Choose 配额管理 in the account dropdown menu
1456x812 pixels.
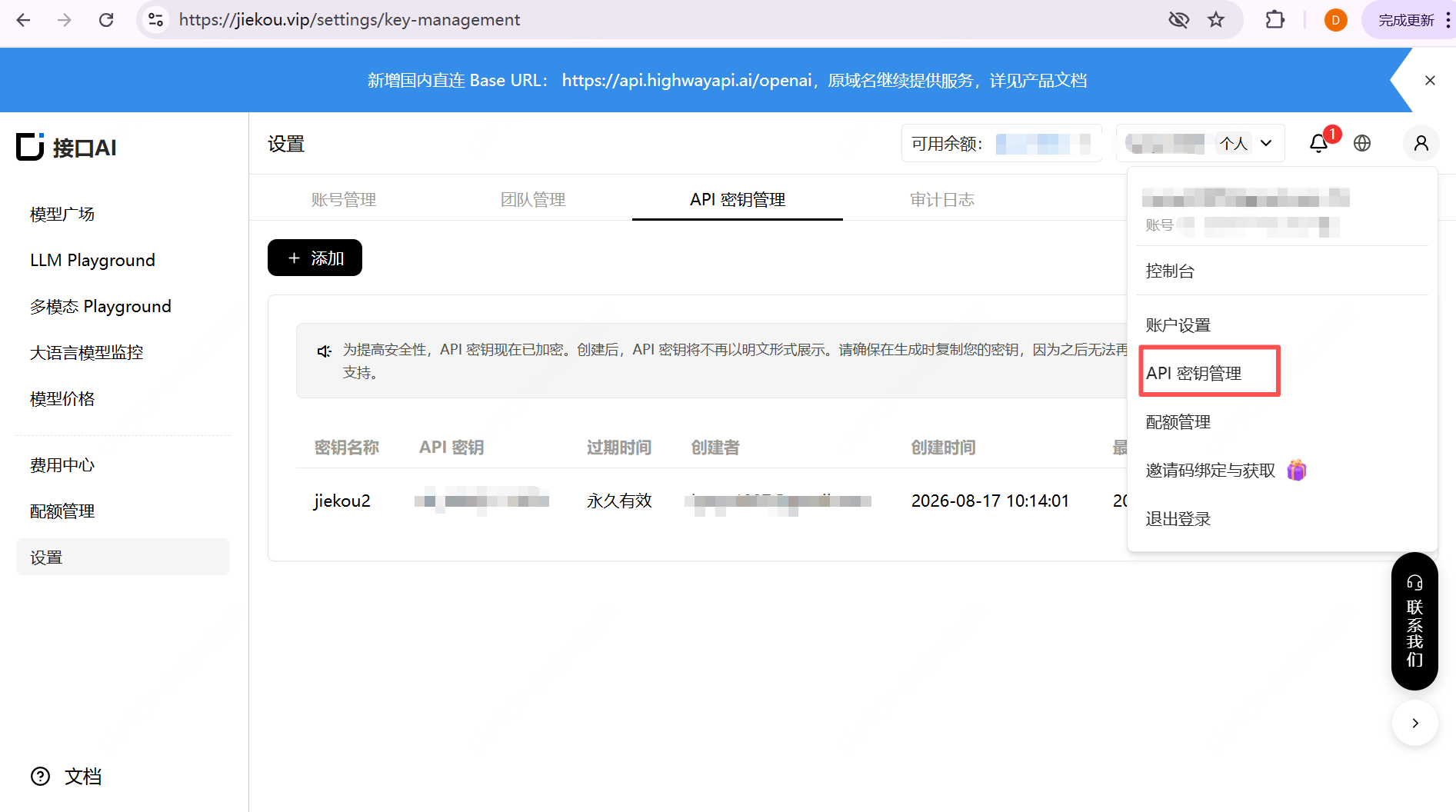tap(1178, 422)
